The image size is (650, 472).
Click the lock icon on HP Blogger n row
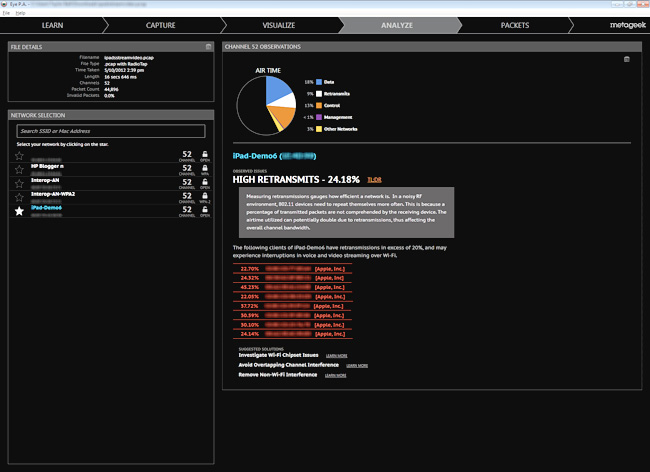(x=205, y=167)
